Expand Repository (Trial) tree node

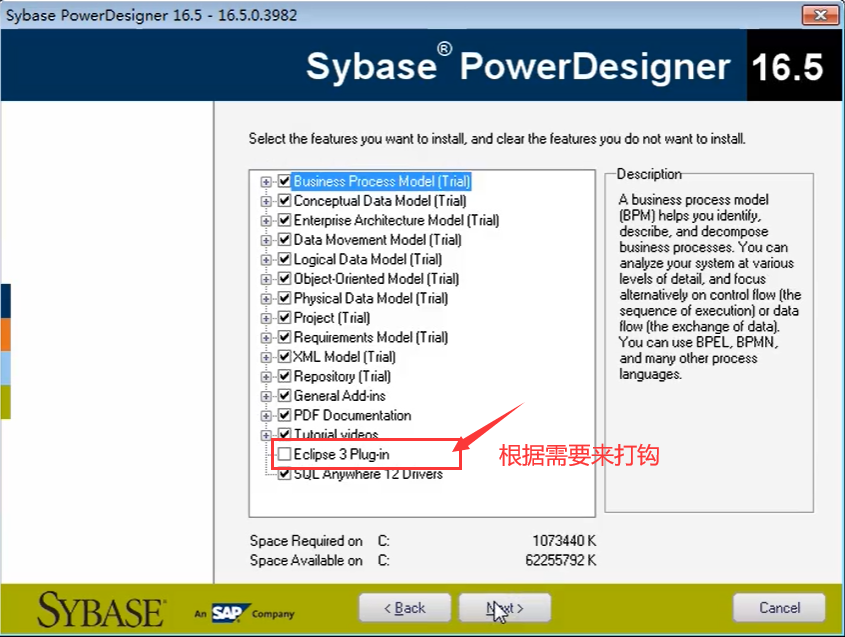tap(266, 377)
